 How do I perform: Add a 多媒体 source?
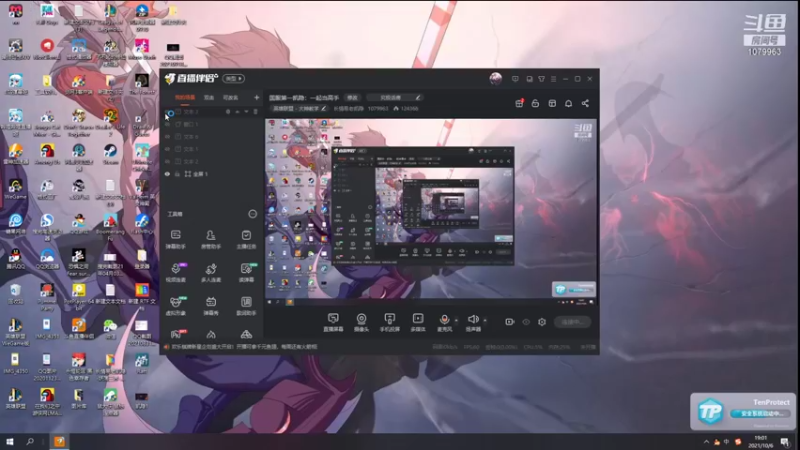418,322
